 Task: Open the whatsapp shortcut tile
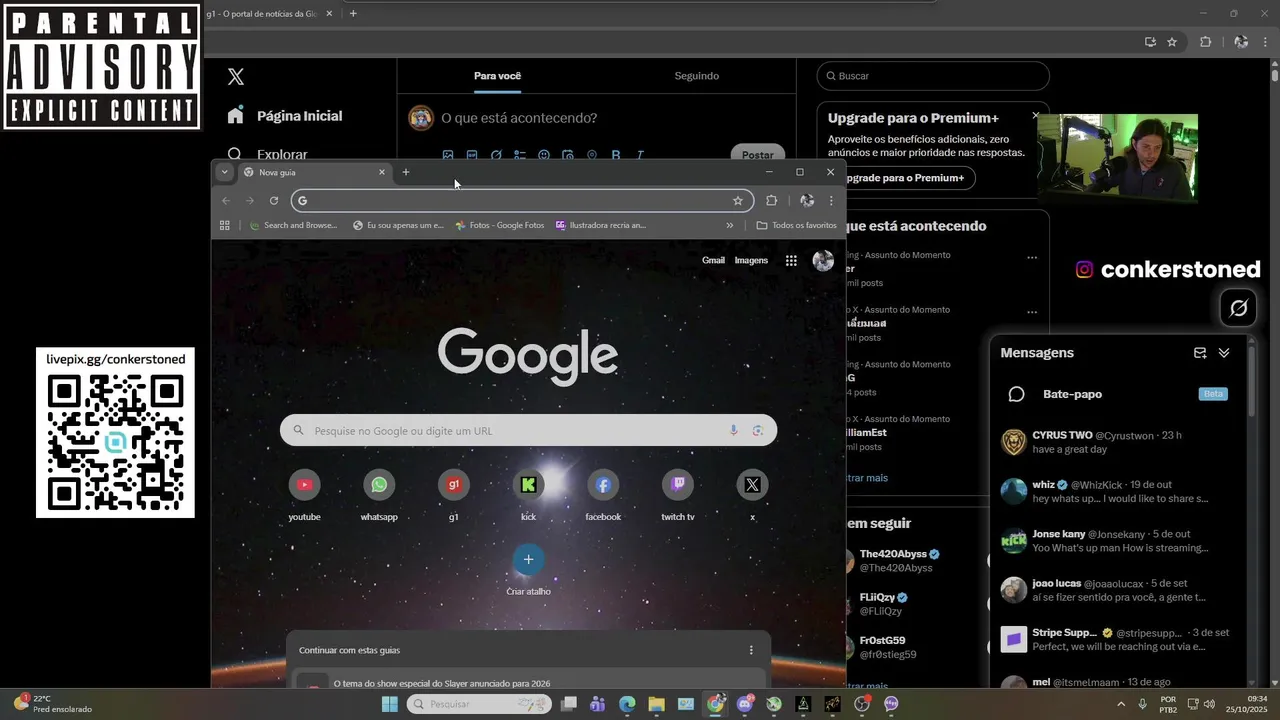click(379, 497)
